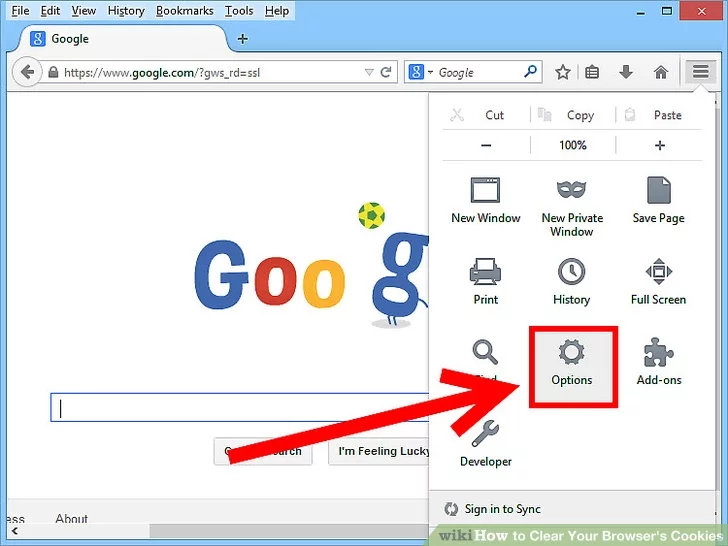Reset zoom at 100% label

[x=572, y=145]
